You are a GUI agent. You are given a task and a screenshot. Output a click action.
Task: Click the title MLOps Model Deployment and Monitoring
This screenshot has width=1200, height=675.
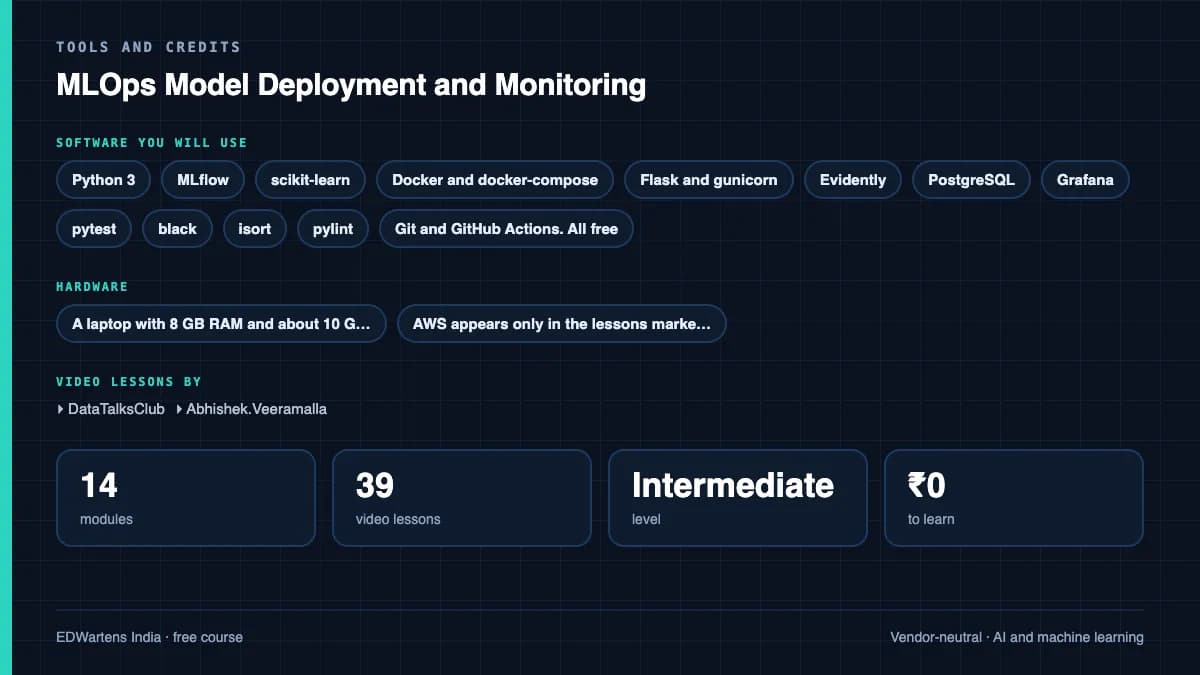[x=351, y=85]
